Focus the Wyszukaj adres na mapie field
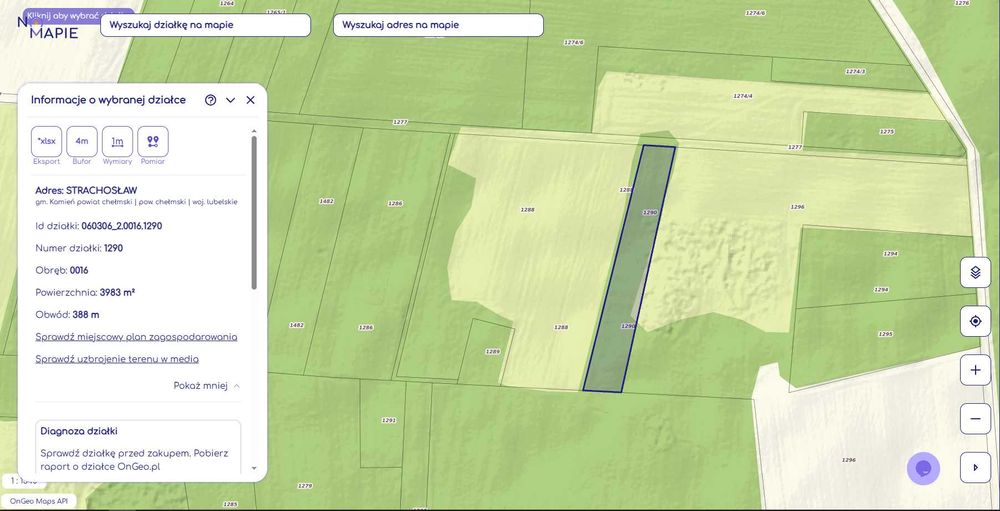The width and height of the screenshot is (1000, 511). [x=438, y=25]
